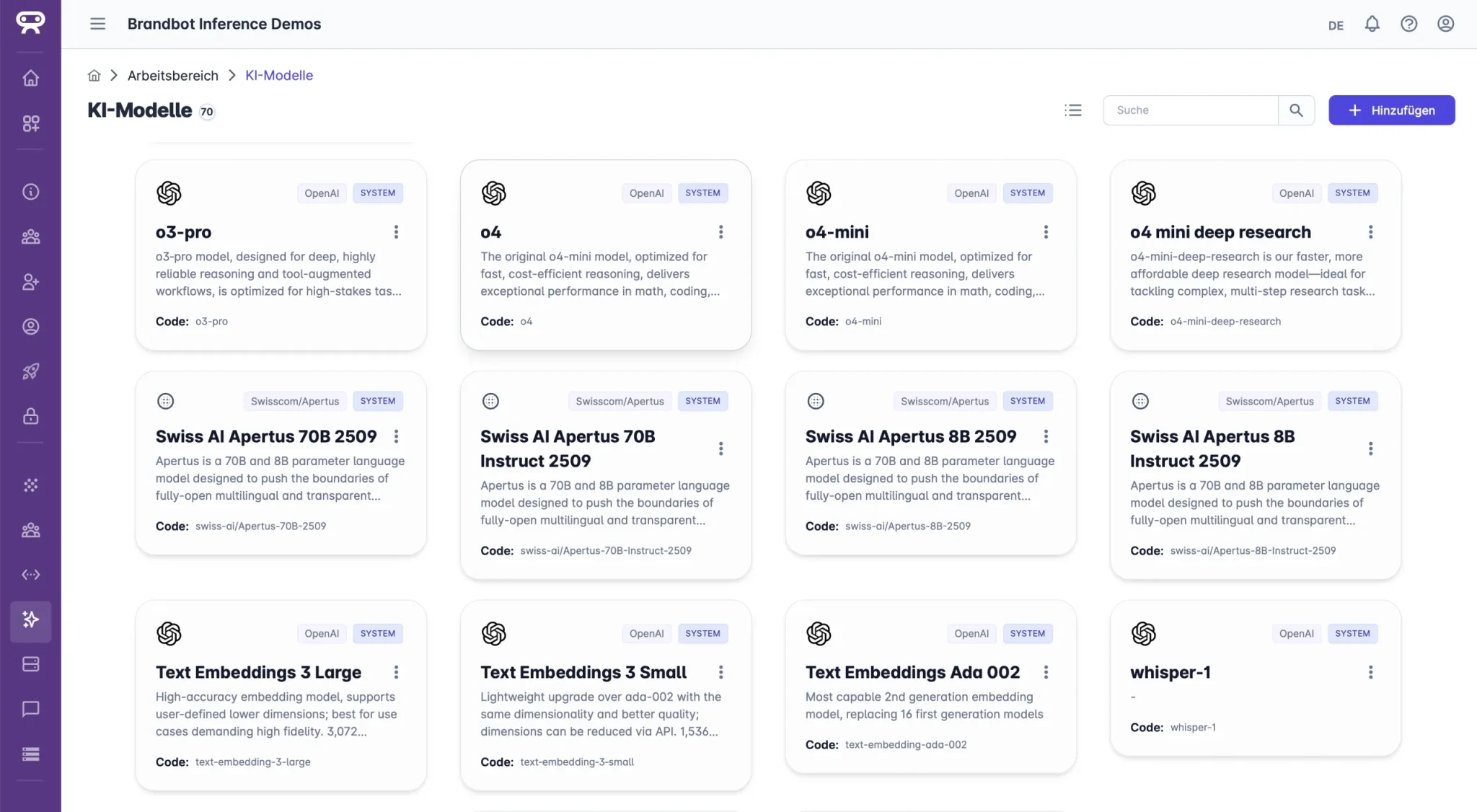1477x812 pixels.
Task: Select the rocket icon in the sidebar
Action: click(30, 371)
